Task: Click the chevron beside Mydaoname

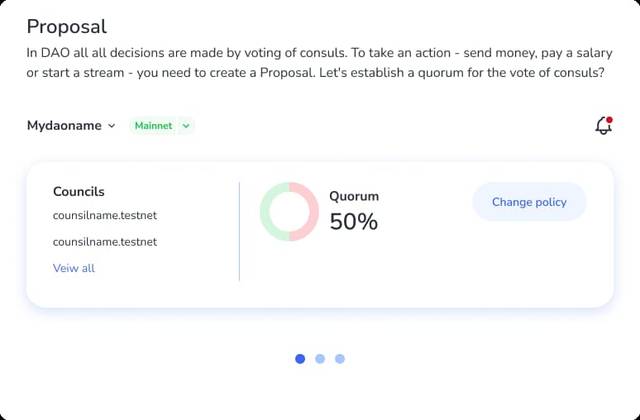Action: [112, 126]
